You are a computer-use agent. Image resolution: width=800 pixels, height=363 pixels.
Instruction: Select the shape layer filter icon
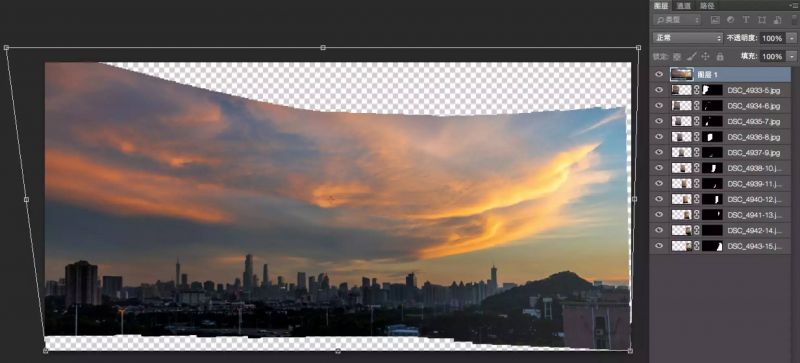762,20
